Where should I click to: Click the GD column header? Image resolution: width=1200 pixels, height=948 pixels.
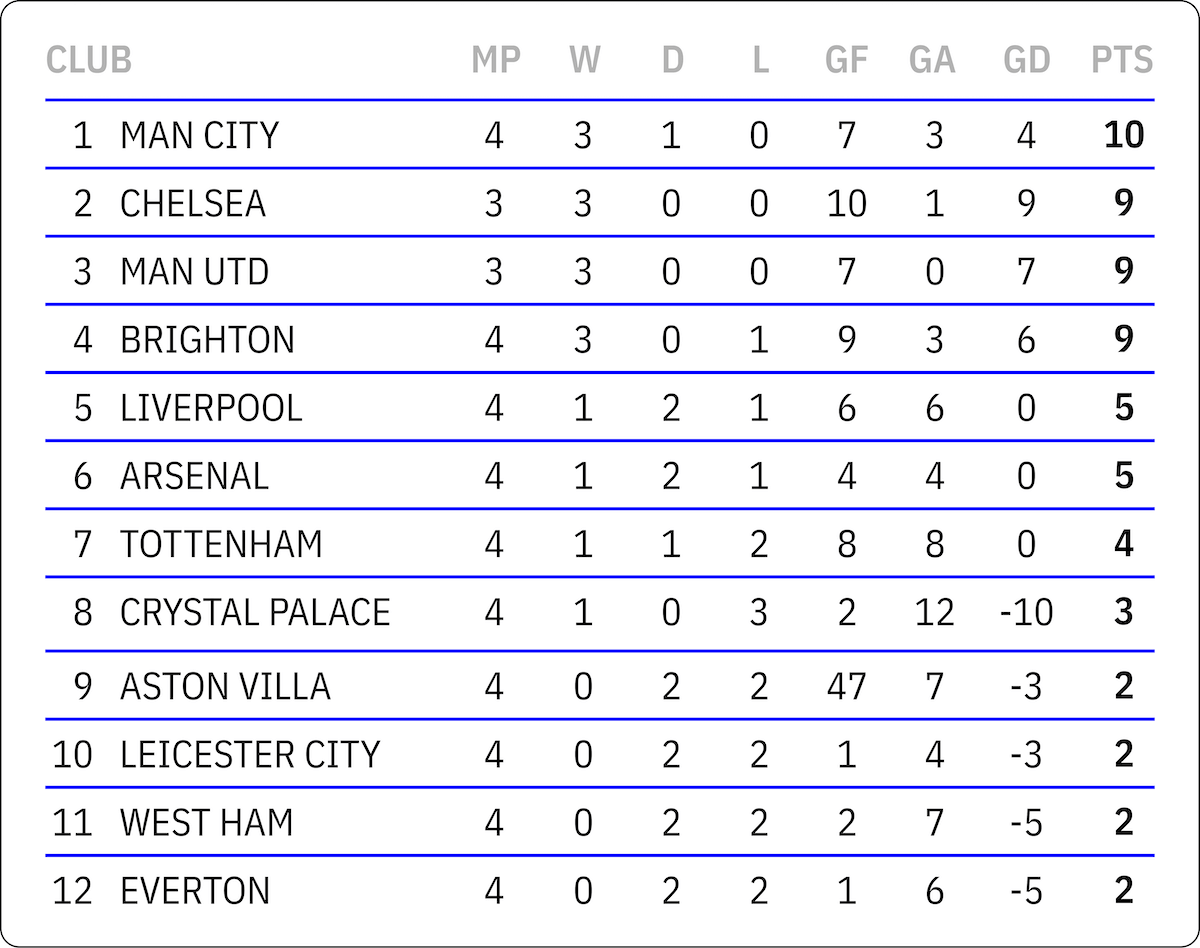(x=1027, y=60)
